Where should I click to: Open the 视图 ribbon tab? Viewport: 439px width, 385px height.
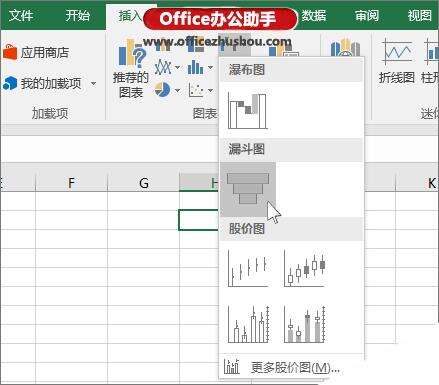[x=419, y=15]
